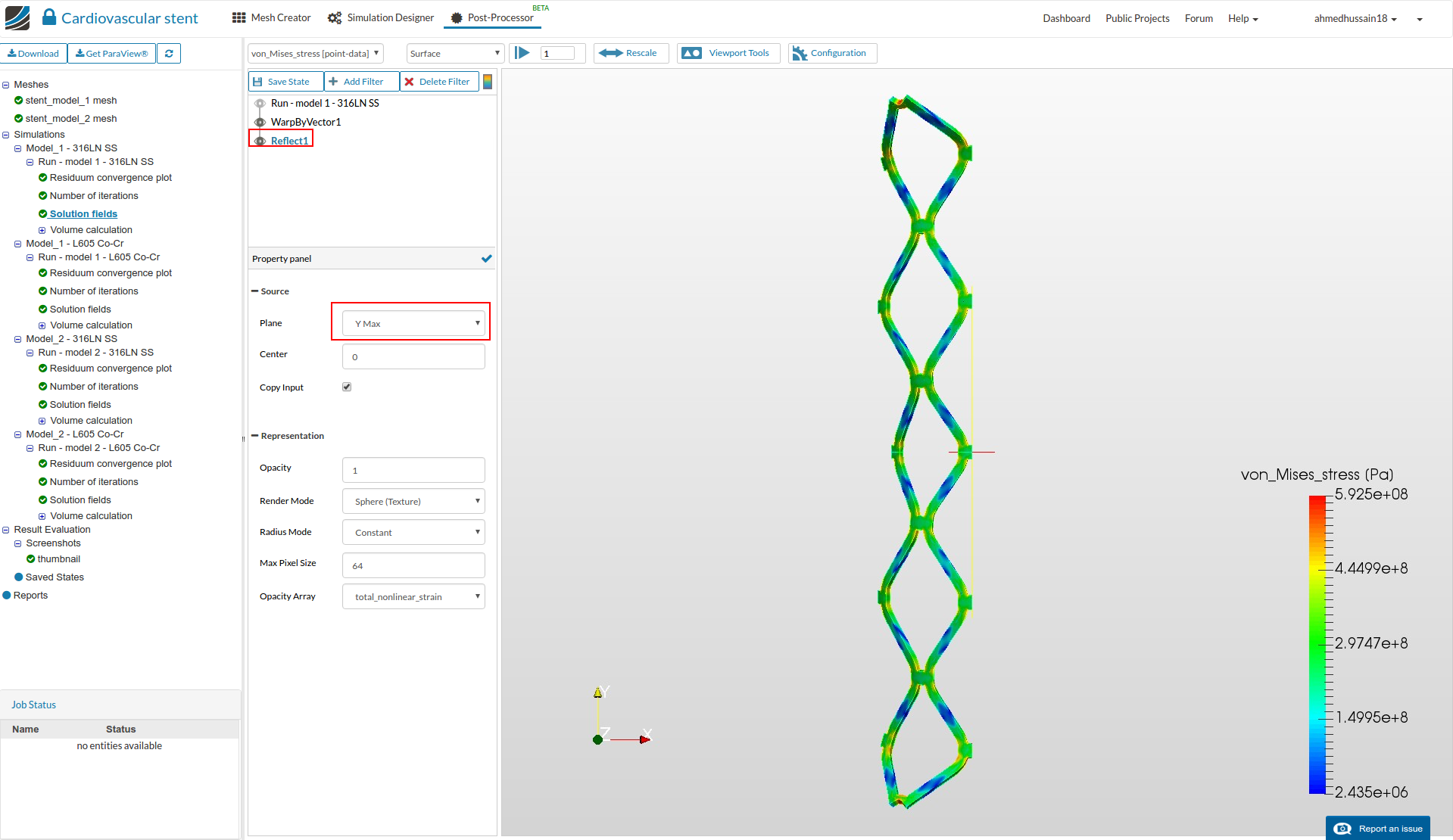
Task: Click the Add Filter plus icon
Action: 333,82
